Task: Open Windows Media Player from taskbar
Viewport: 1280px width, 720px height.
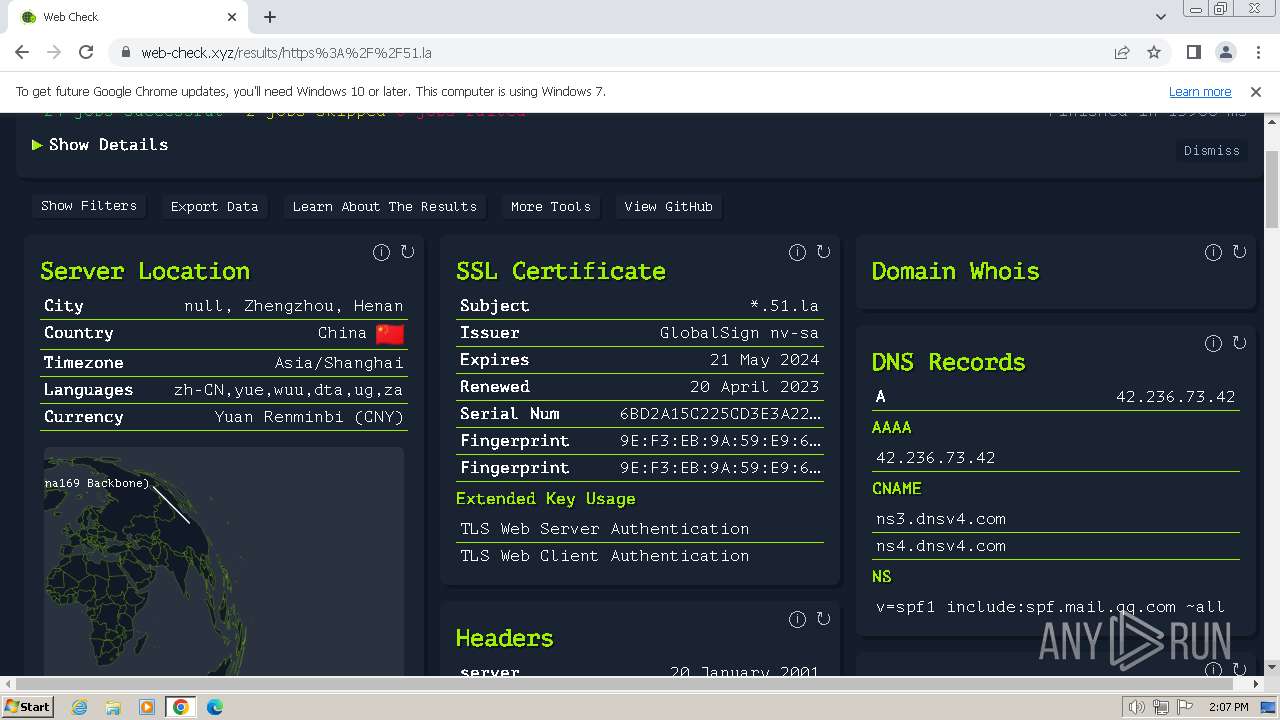Action: (147, 707)
